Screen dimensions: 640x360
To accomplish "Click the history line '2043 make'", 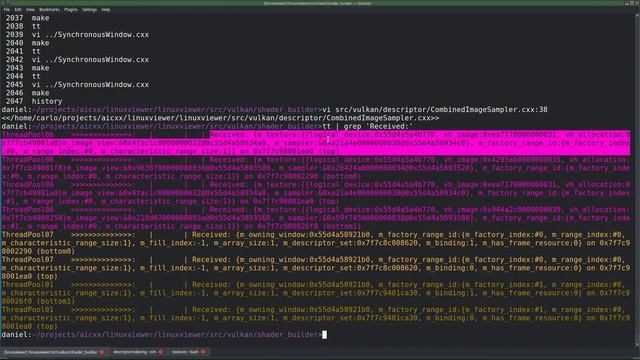I will coord(27,68).
